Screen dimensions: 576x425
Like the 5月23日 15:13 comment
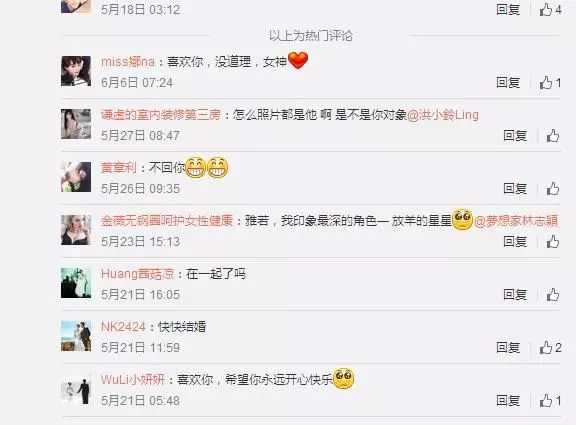[x=552, y=242]
